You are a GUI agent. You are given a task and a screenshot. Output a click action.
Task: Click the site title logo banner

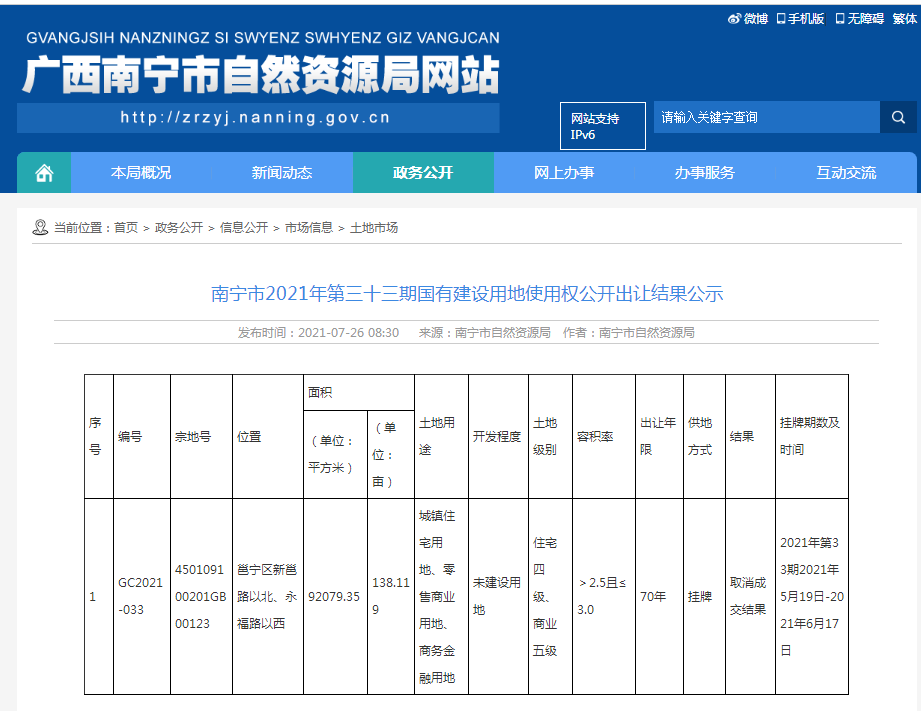[260, 75]
